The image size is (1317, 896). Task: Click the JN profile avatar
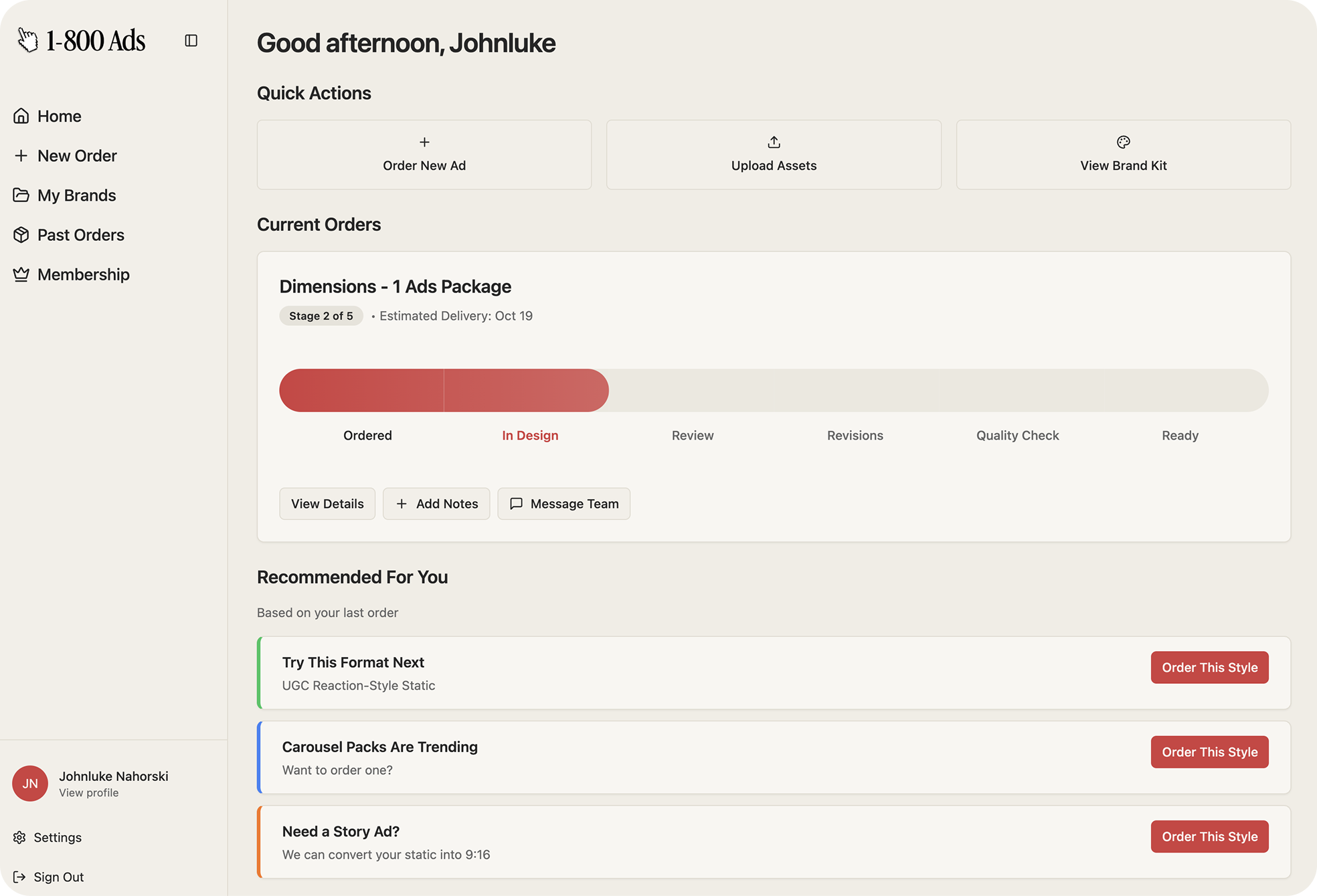click(x=30, y=784)
